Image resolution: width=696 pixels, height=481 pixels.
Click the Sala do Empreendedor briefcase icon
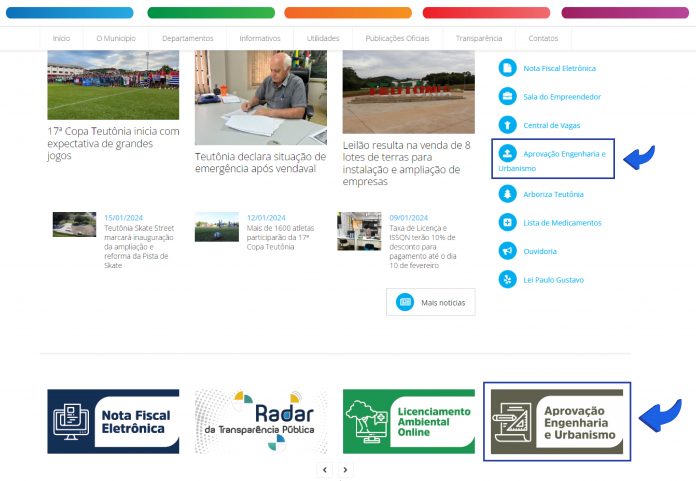pyautogui.click(x=507, y=97)
